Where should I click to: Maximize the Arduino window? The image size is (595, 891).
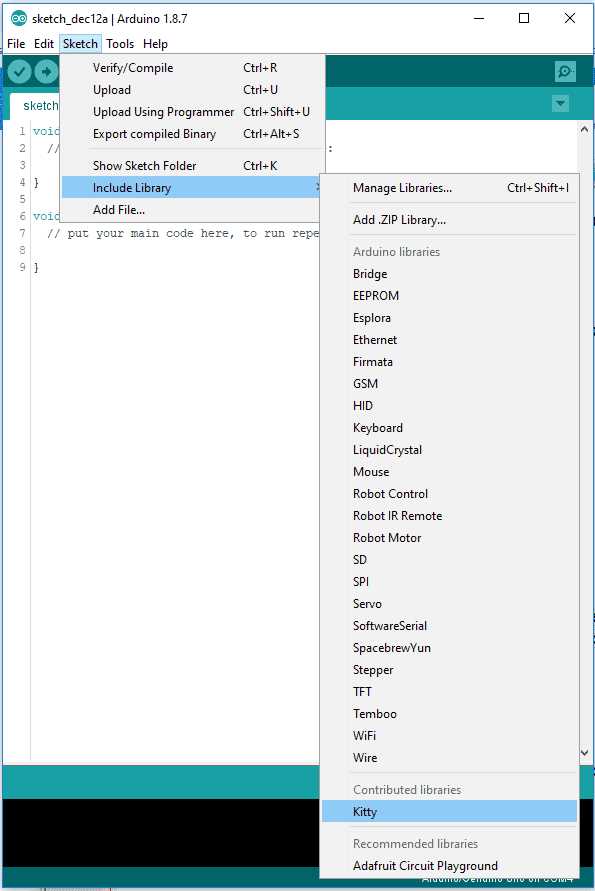coord(524,18)
